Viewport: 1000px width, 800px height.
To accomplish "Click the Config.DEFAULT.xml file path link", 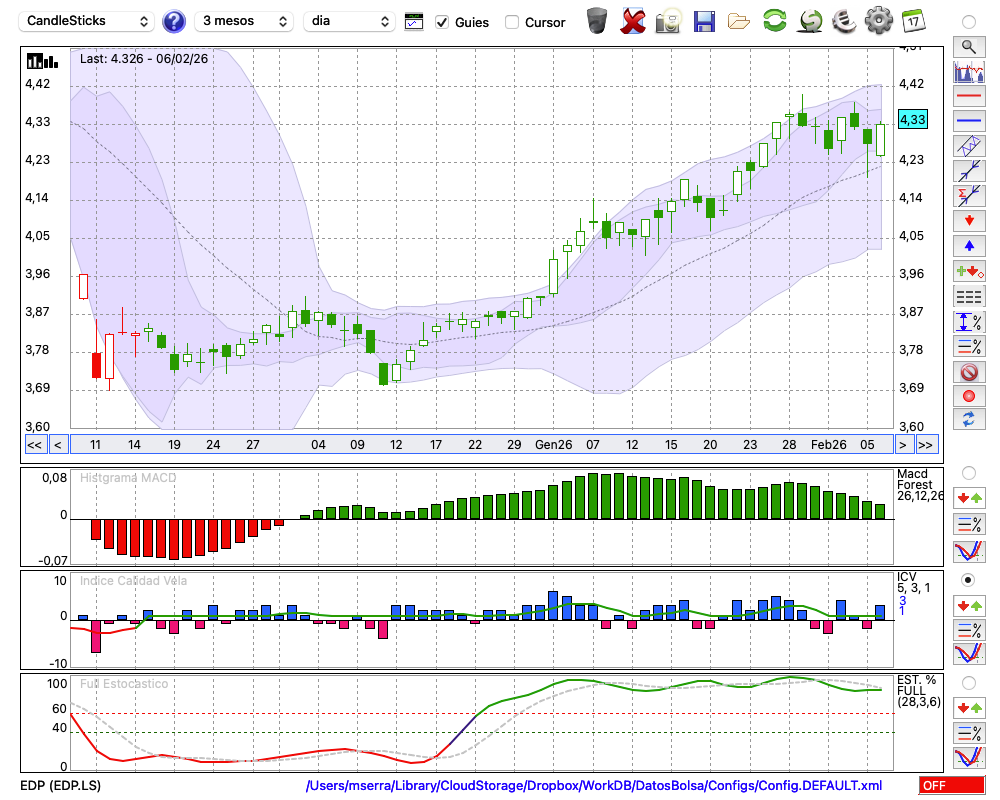I will pos(594,785).
